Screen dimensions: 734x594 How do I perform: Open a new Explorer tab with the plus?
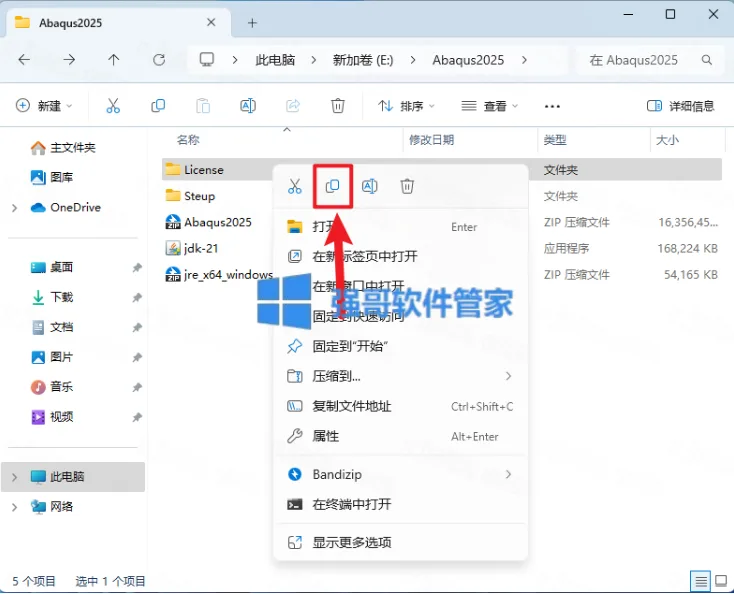tap(252, 23)
